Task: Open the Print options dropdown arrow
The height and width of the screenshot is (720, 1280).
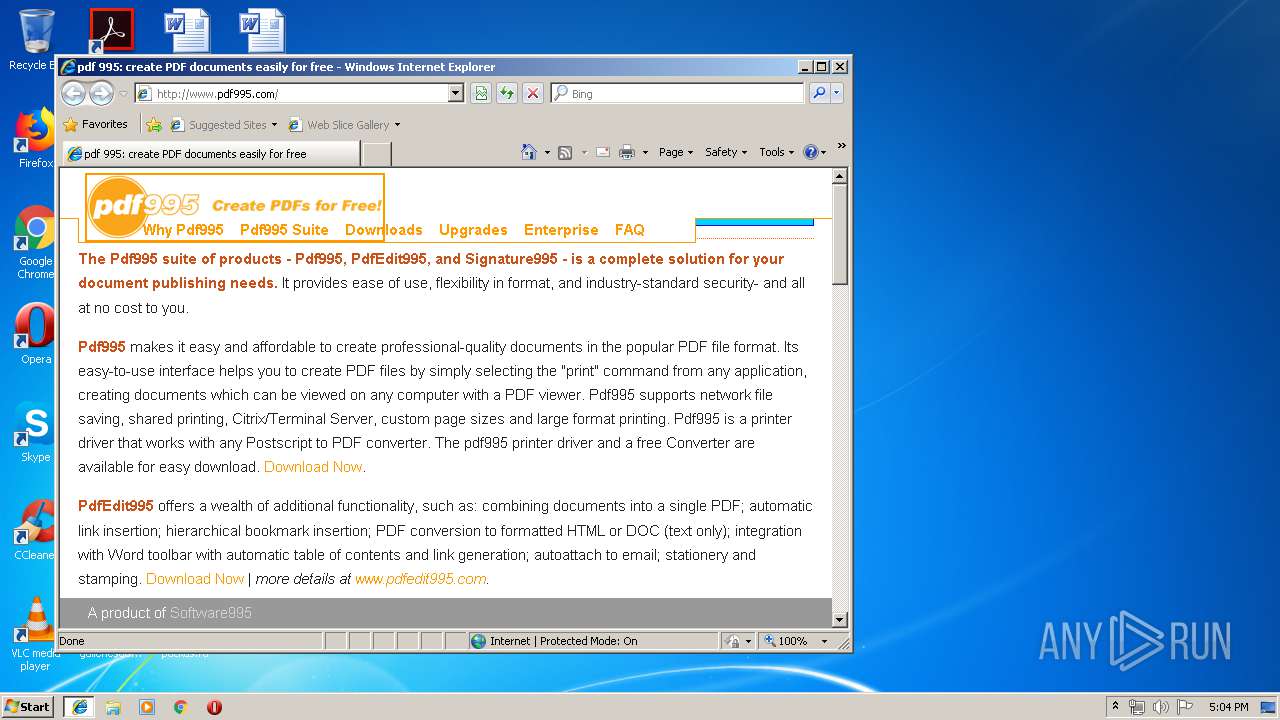Action: tap(645, 152)
